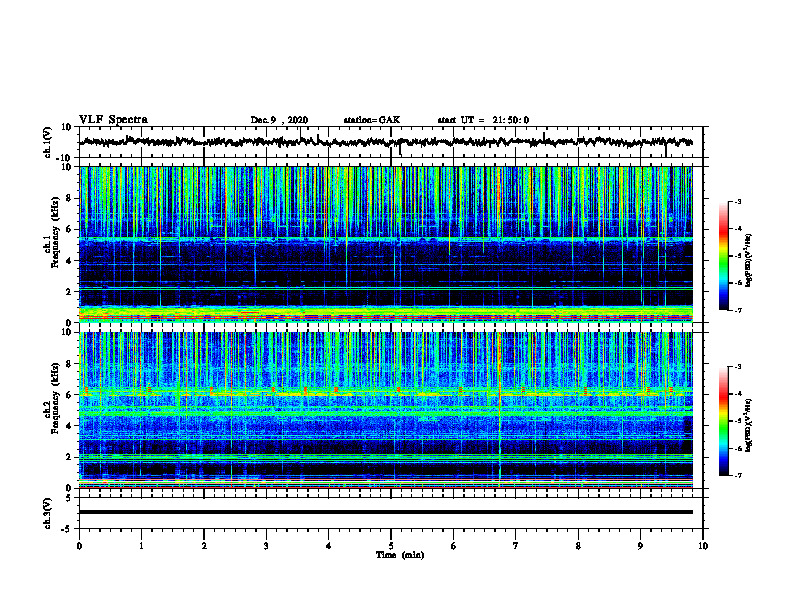Click the ch.1 spectrogram color scale bar
The image size is (792, 612).
[723, 256]
